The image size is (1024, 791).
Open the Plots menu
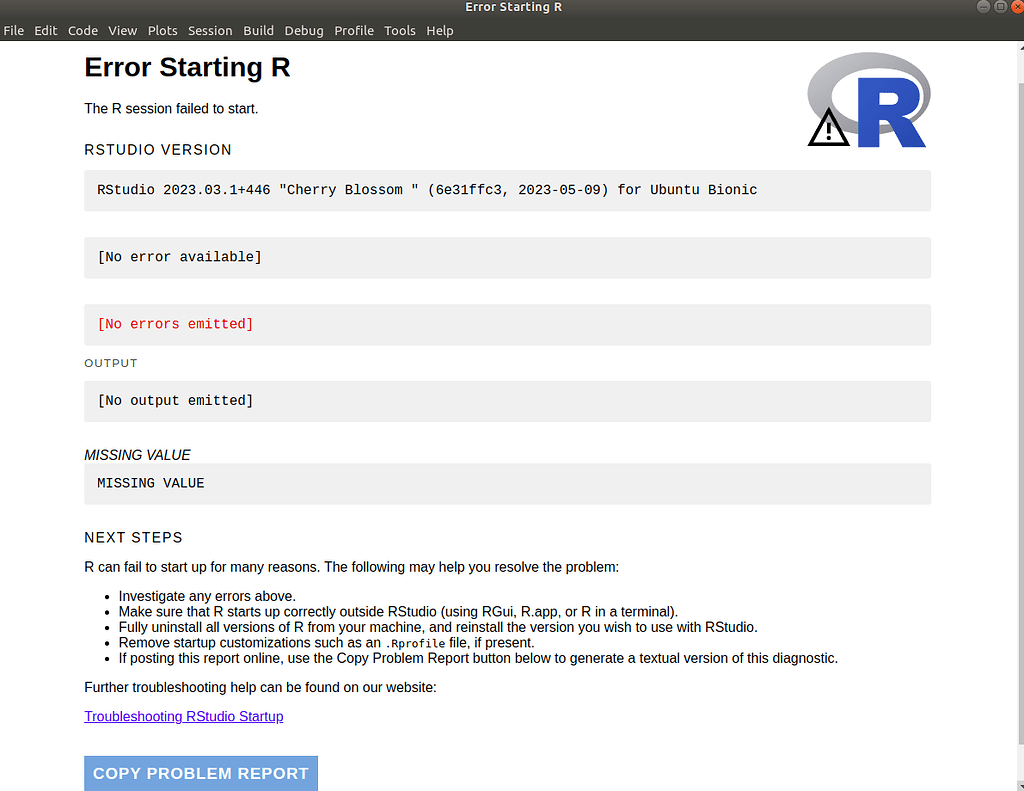[x=162, y=30]
